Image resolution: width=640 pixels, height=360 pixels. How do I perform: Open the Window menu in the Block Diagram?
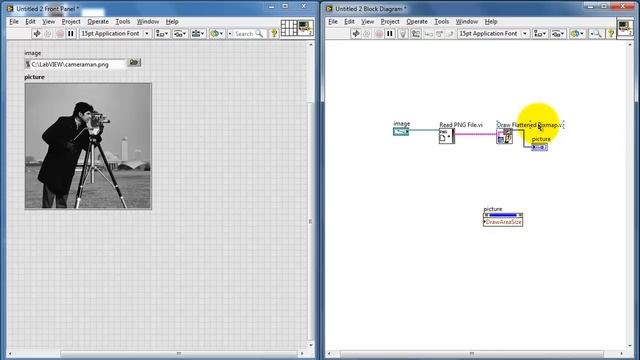point(467,21)
